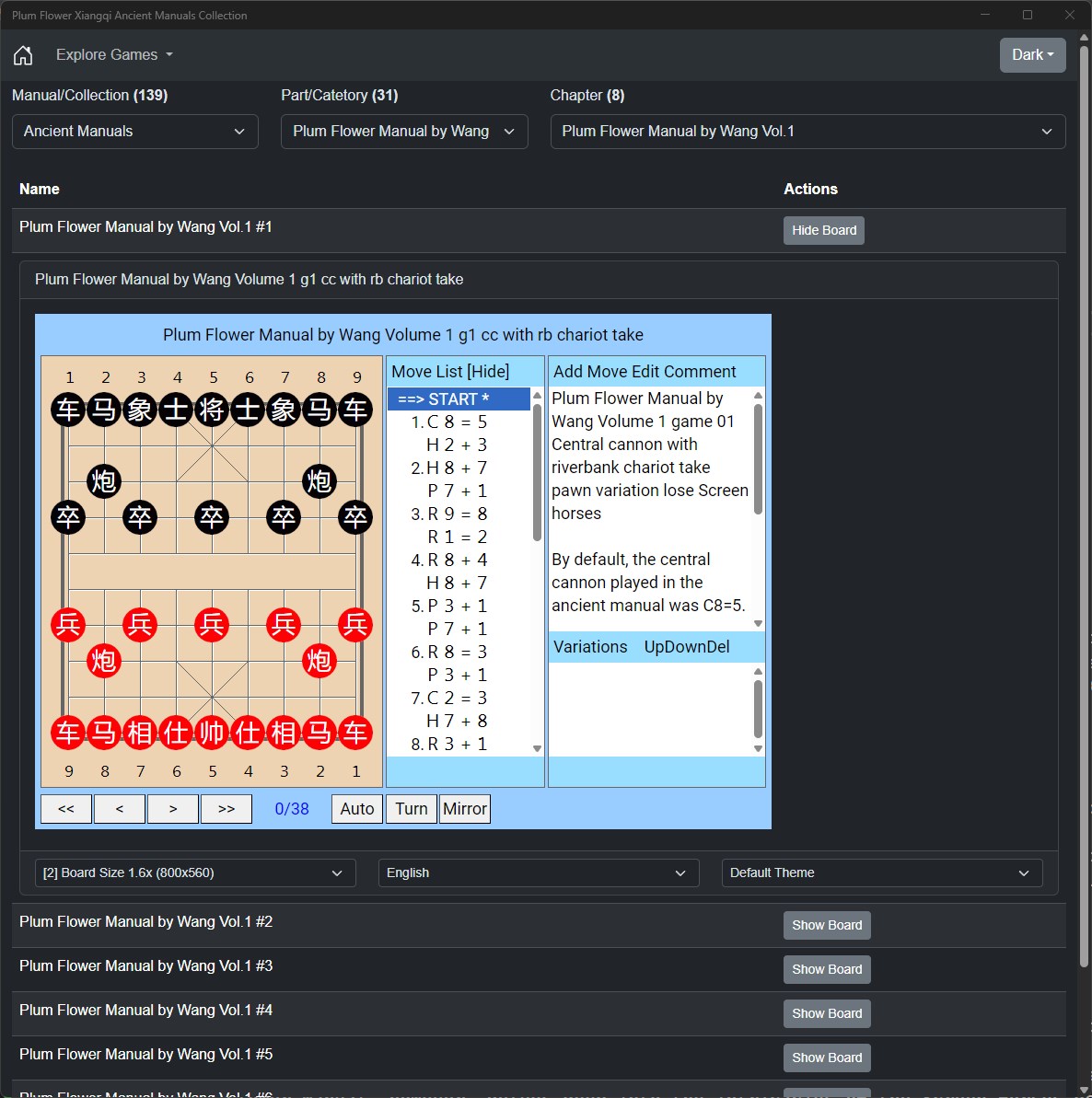Select move H 2 + 3
Screen dimensions: 1092x1098
457,445
